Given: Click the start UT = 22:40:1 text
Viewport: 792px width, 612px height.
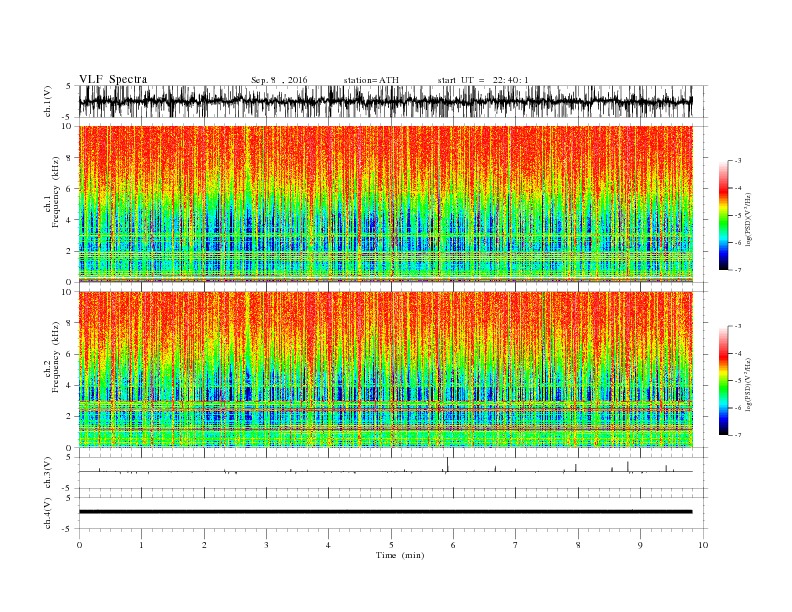Looking at the screenshot, I should coord(483,80).
